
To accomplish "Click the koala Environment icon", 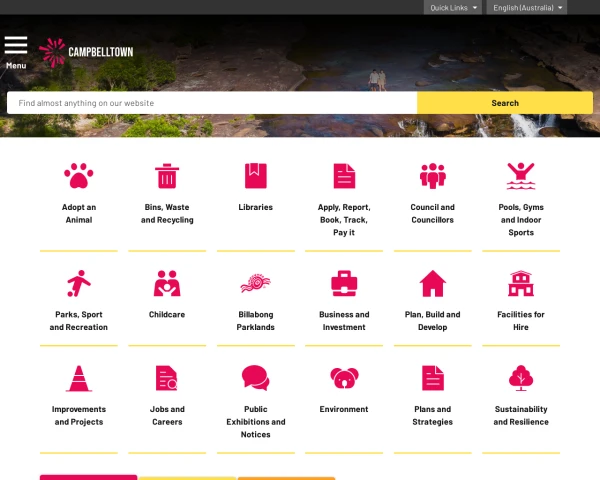I will [x=344, y=378].
